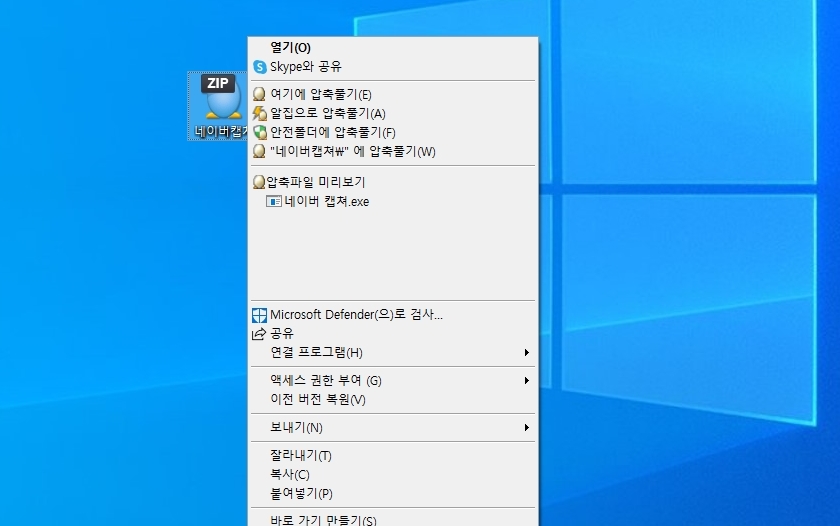Click the Microsoft Defender shield icon
This screenshot has height=526, width=840.
pyautogui.click(x=259, y=315)
